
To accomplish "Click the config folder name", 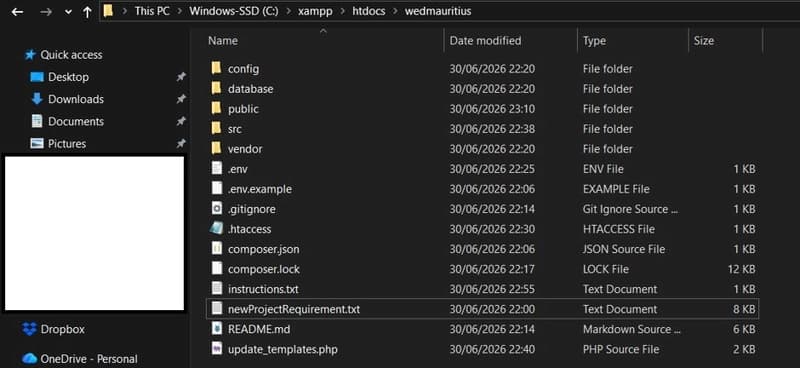I will [x=243, y=69].
